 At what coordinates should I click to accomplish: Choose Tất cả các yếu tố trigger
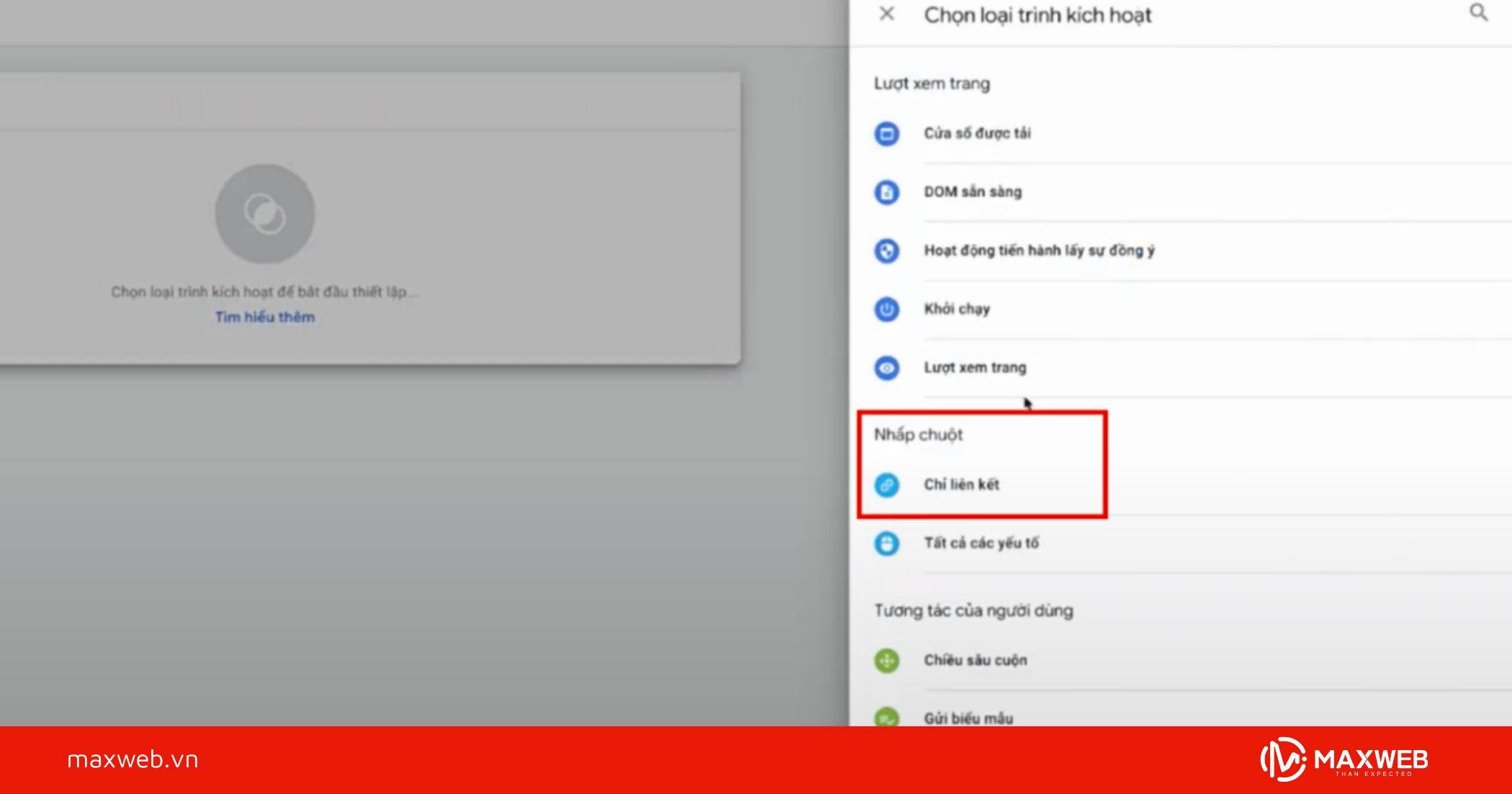(x=981, y=543)
